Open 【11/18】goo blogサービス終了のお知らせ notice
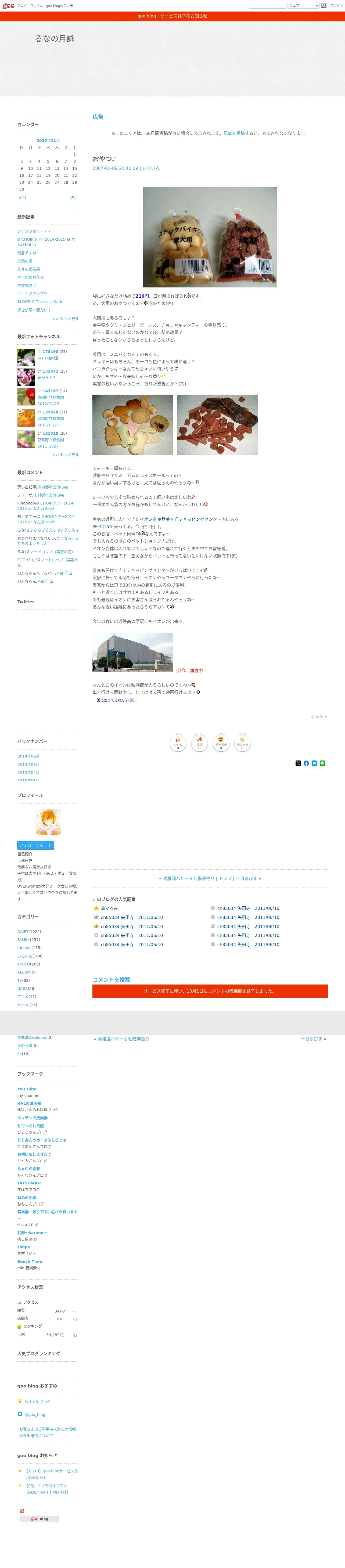This screenshot has width=345, height=1568. coord(51,1474)
